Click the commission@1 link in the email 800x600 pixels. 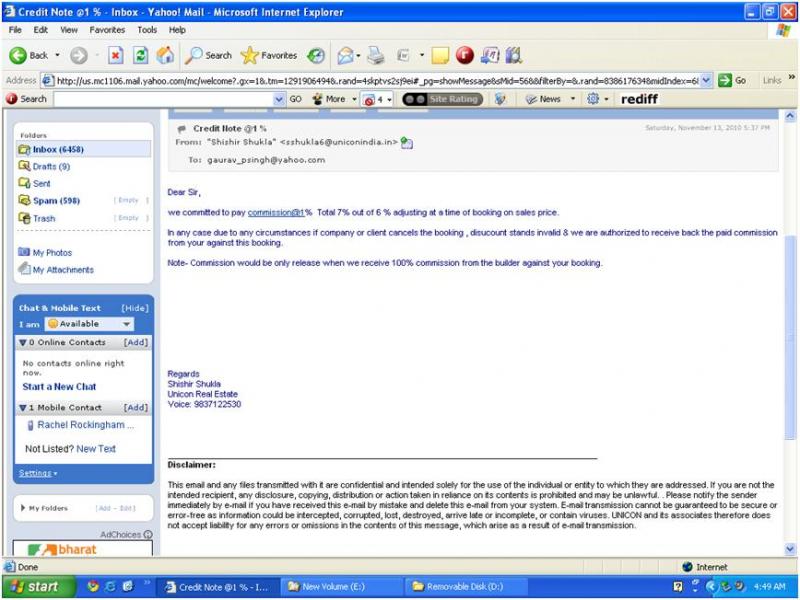point(276,213)
